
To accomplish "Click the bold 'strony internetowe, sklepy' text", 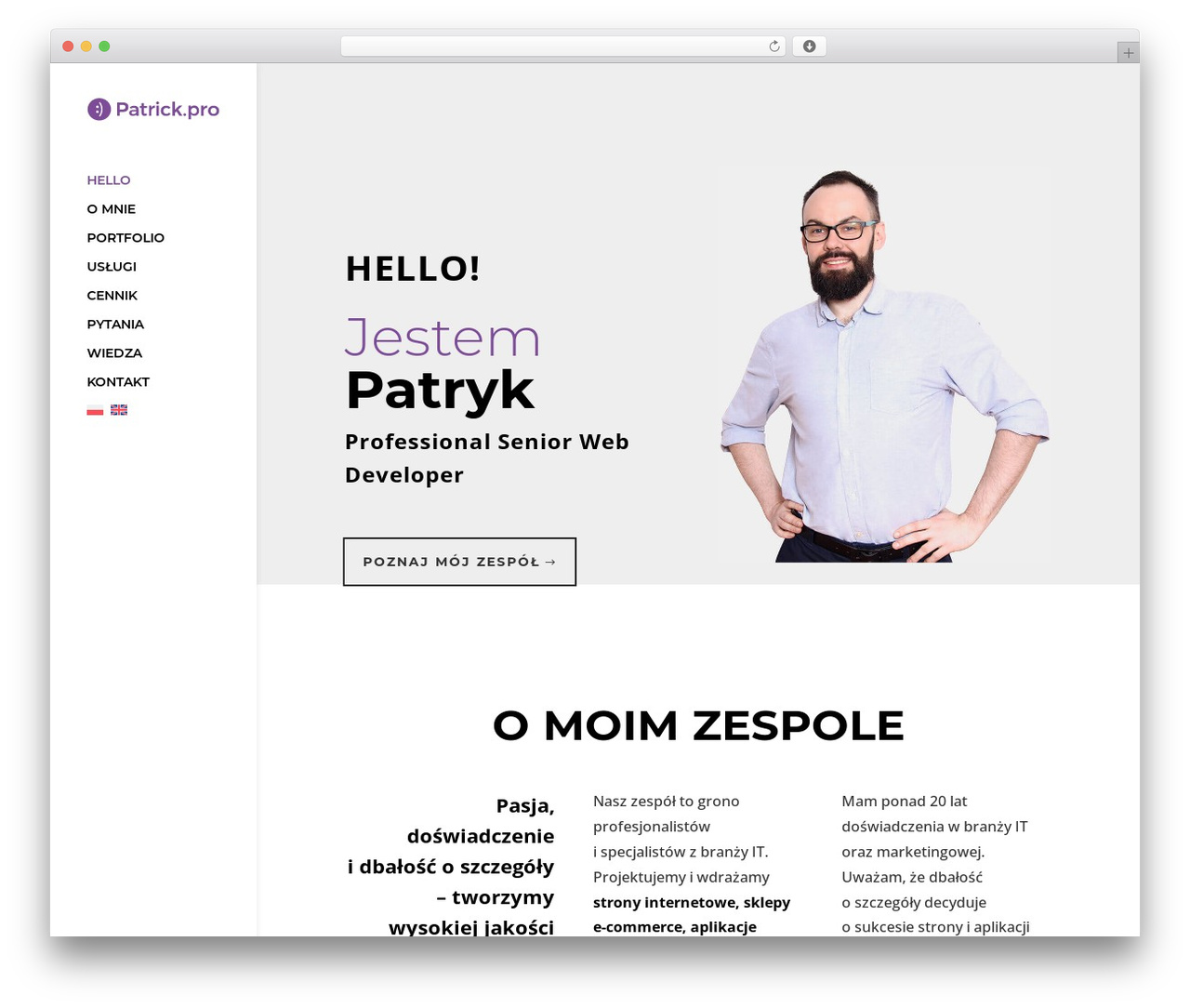I will pyautogui.click(x=692, y=902).
